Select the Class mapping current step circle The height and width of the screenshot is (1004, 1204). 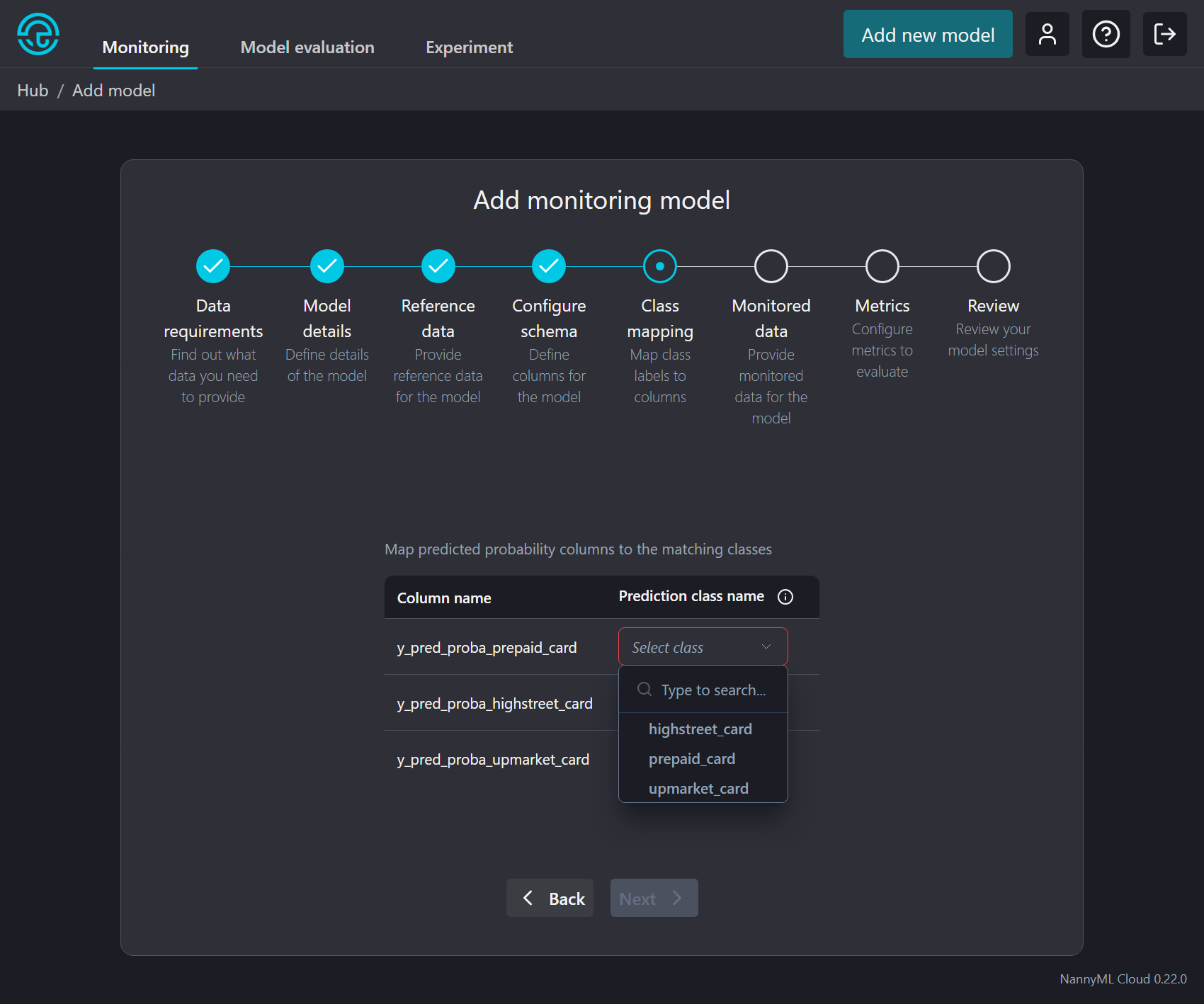click(x=659, y=266)
